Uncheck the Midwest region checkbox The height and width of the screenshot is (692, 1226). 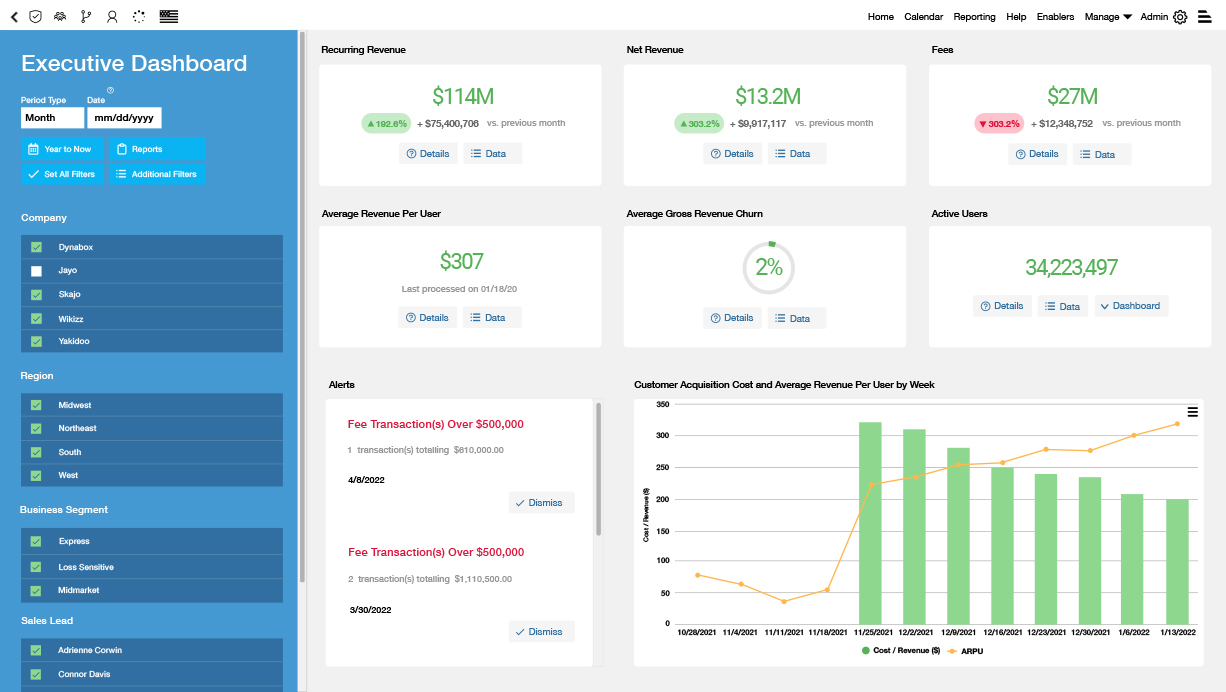click(x=36, y=405)
